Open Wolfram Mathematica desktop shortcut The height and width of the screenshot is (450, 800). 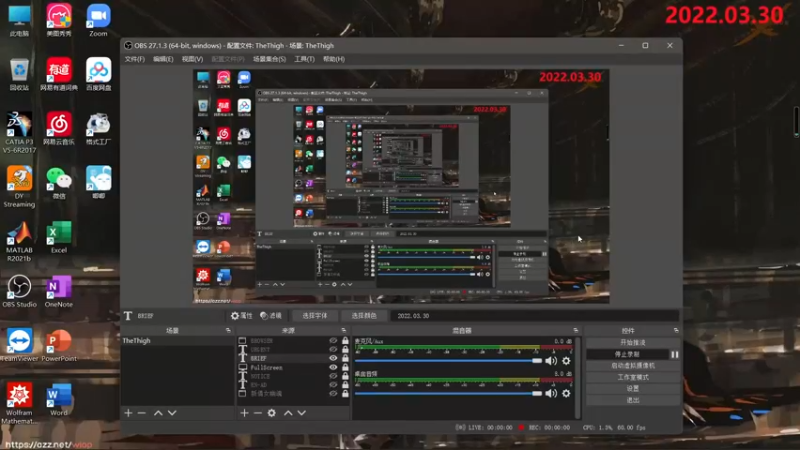click(x=19, y=404)
